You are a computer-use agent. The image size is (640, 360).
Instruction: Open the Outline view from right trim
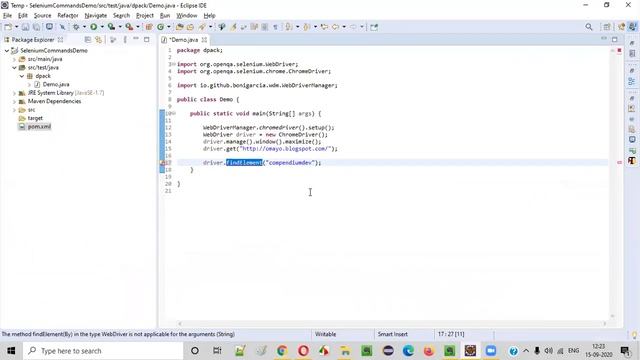pos(632,81)
